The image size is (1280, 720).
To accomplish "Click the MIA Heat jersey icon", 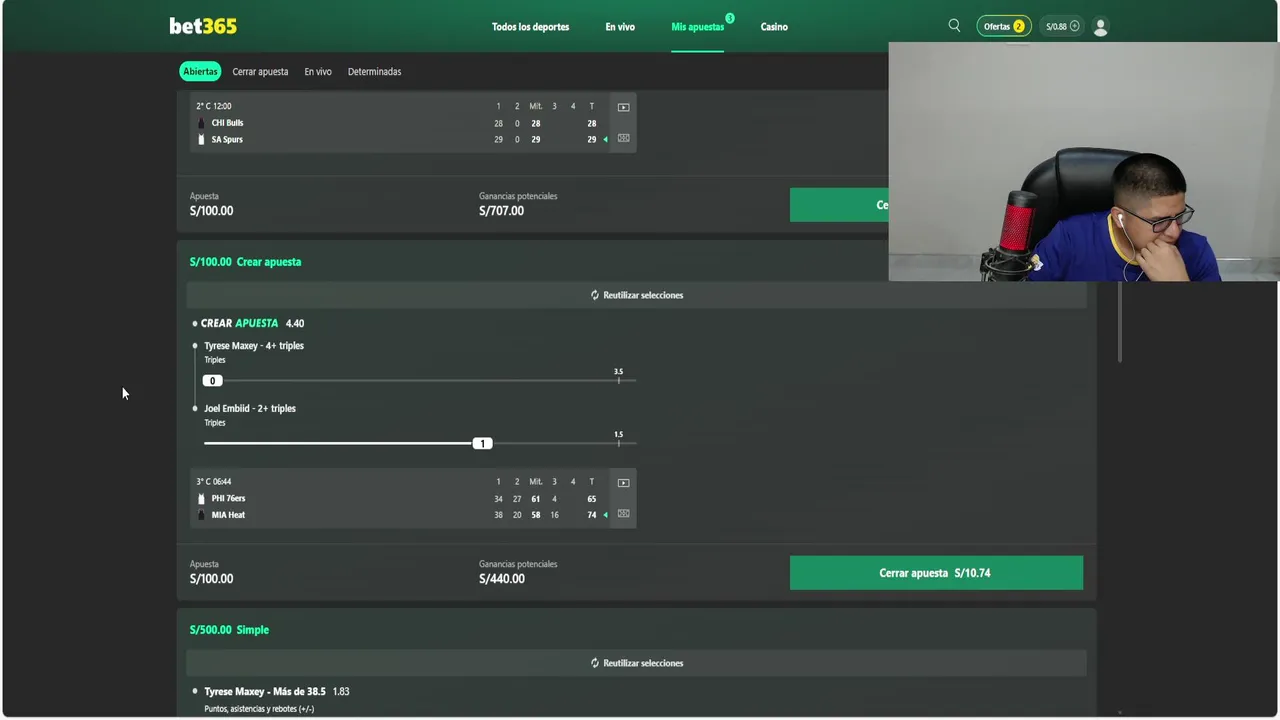I will tap(201, 515).
